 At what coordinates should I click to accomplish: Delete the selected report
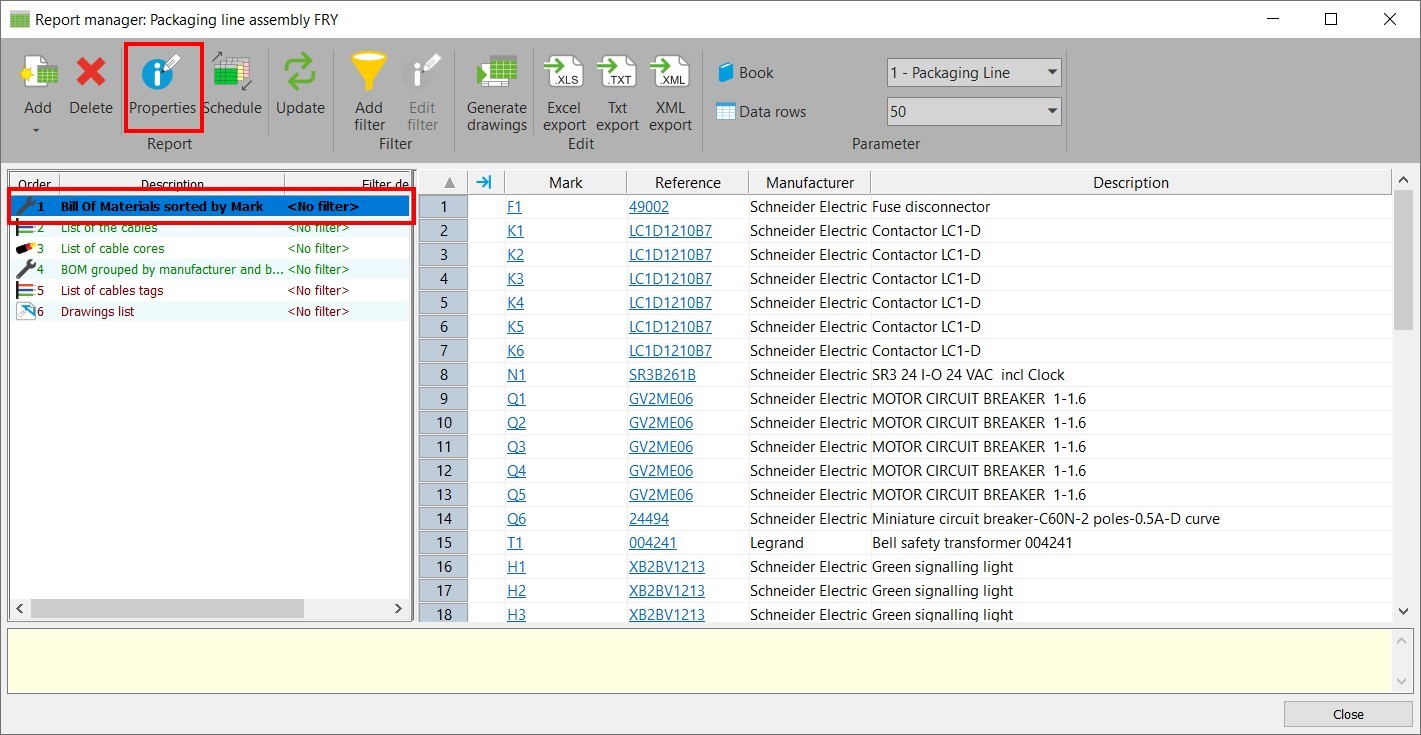tap(90, 85)
